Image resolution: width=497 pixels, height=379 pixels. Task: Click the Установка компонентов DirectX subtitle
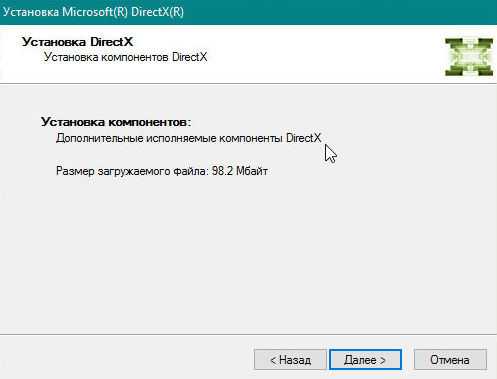click(125, 57)
